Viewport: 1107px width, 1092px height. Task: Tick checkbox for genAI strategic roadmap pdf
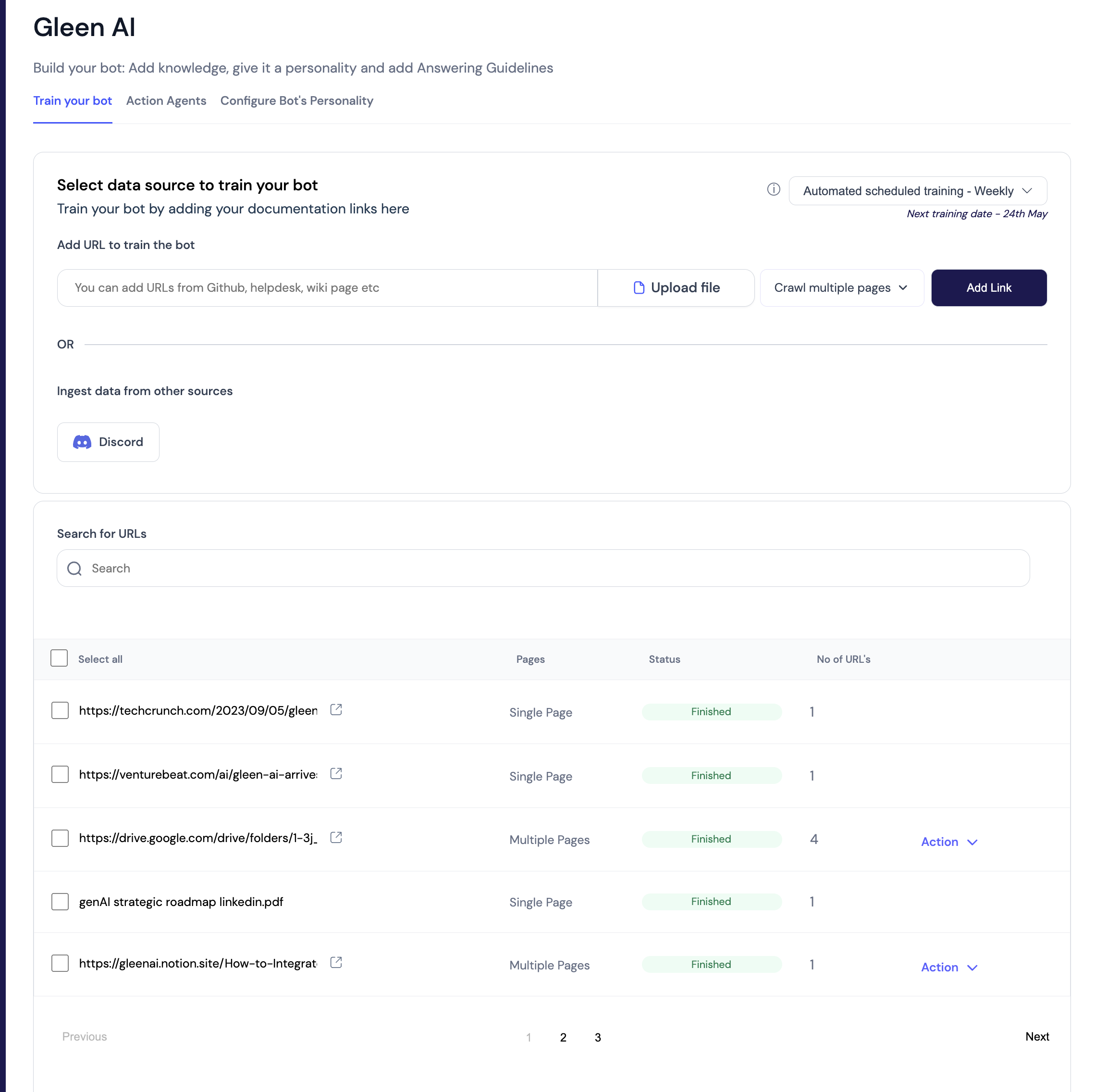point(60,902)
